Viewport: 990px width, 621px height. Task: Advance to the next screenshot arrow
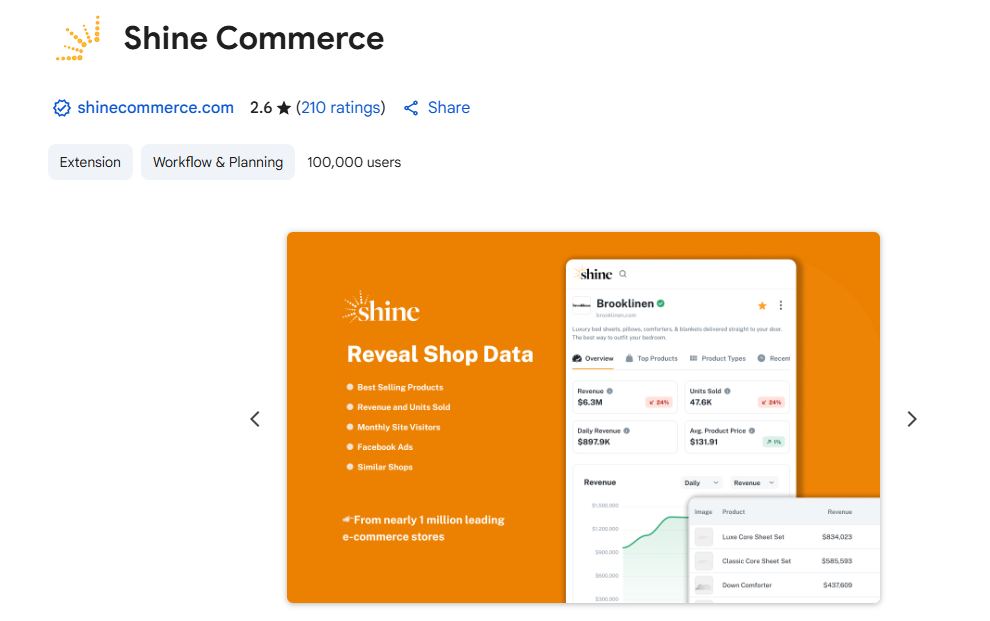[x=911, y=419]
